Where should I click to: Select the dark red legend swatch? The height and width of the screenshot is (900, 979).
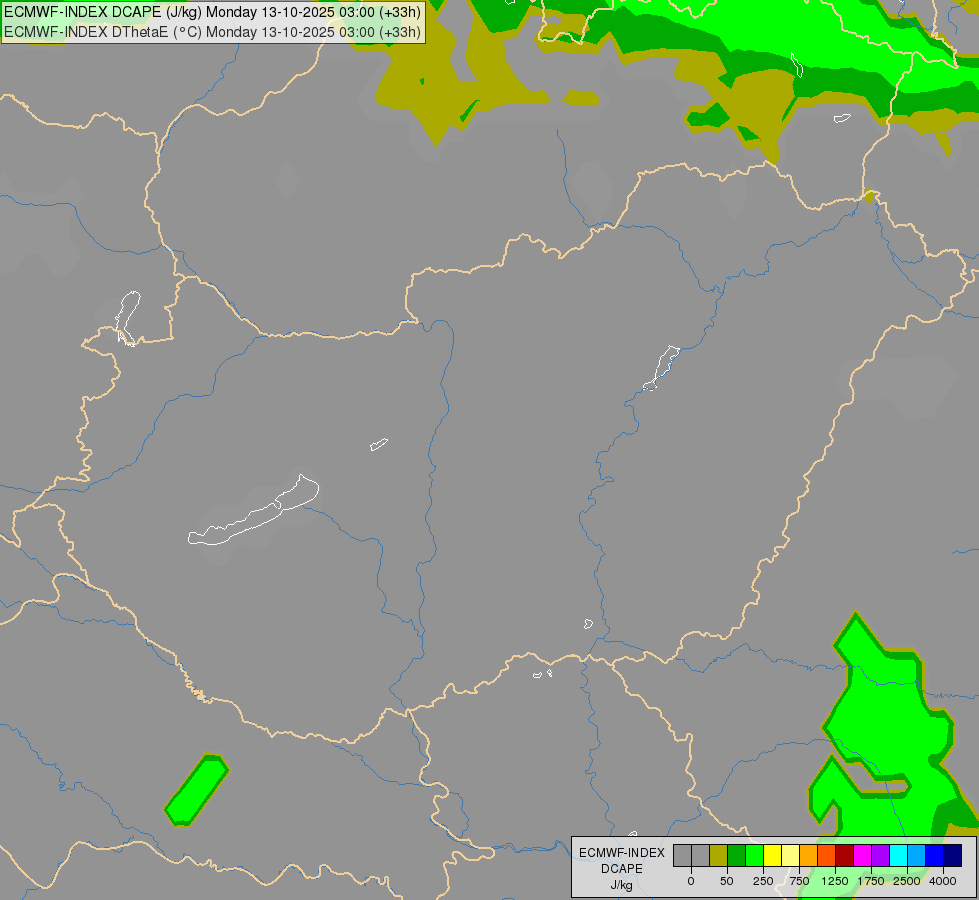pos(845,855)
